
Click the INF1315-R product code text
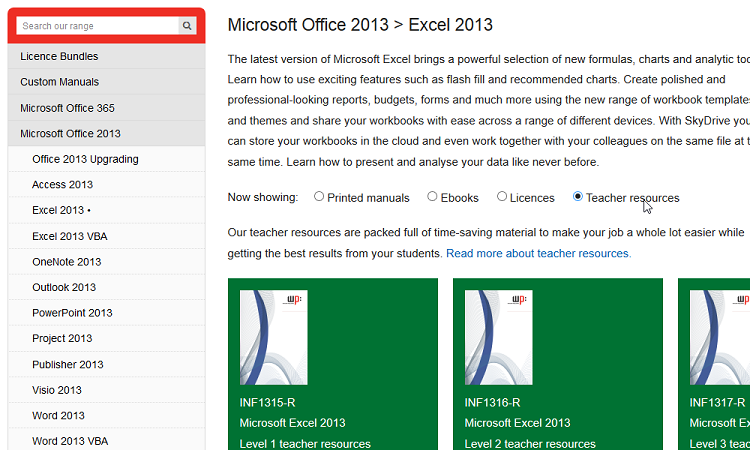[267, 403]
